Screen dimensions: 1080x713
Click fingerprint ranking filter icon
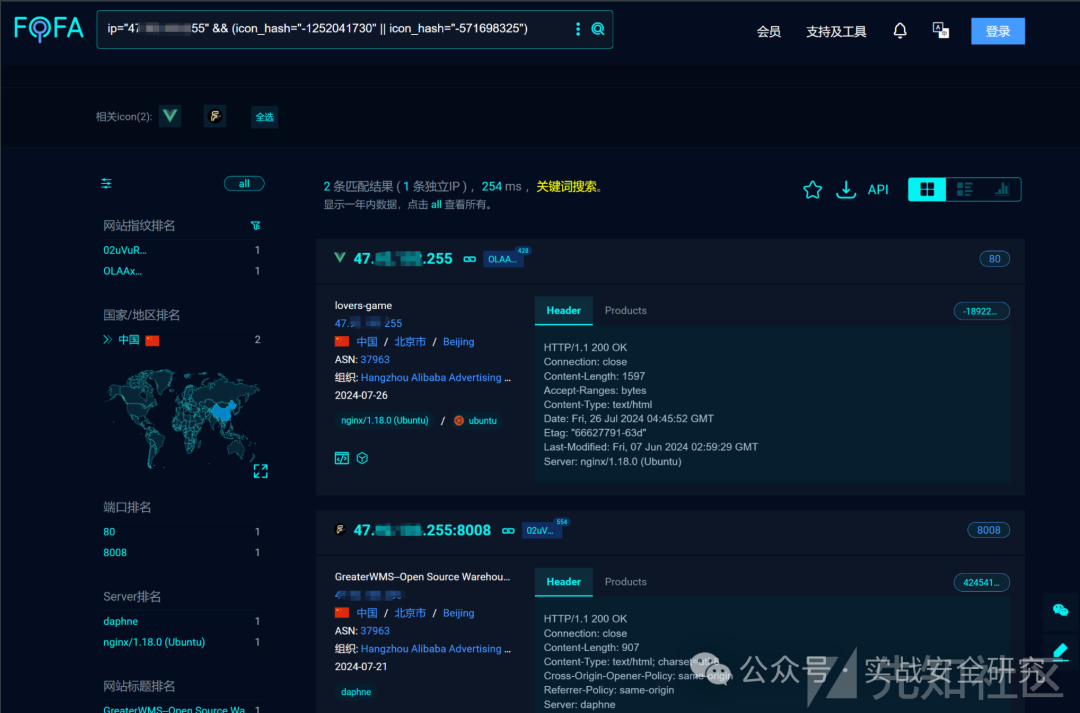click(x=256, y=225)
